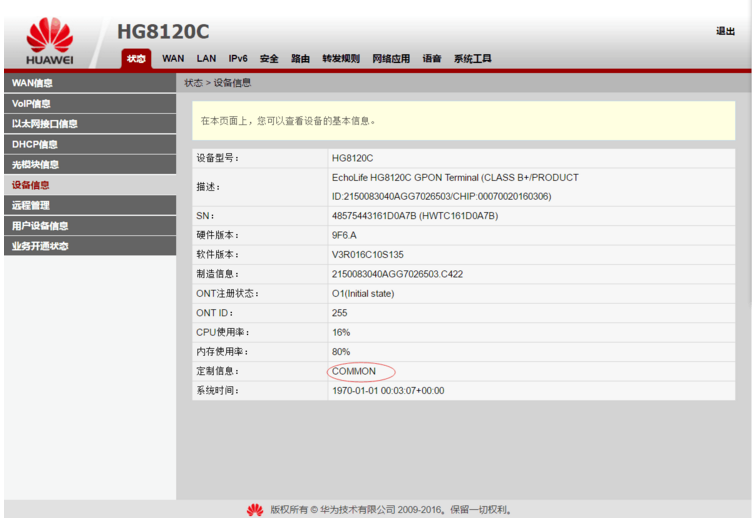
Task: Click the ONT ID label
Action: point(214,313)
